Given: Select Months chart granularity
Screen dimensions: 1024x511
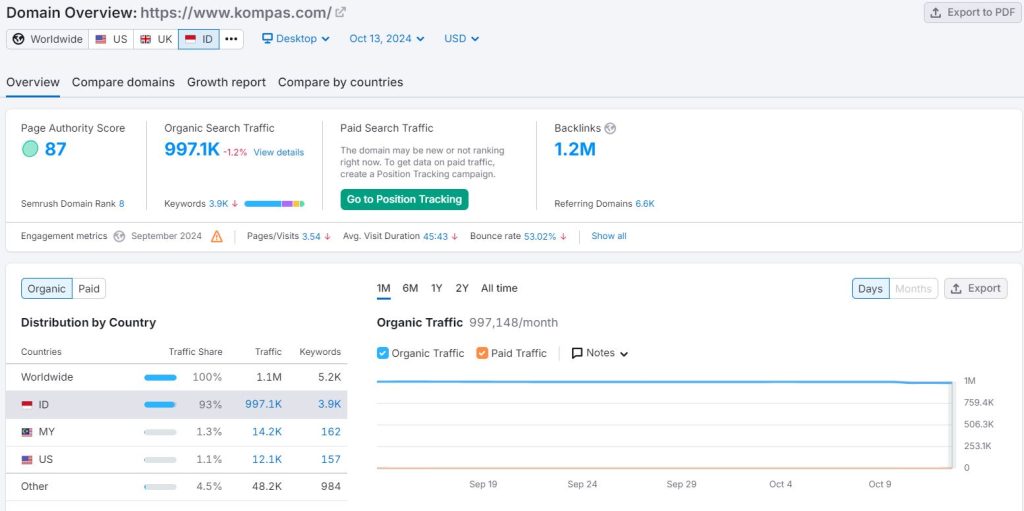Looking at the screenshot, I should (x=913, y=289).
